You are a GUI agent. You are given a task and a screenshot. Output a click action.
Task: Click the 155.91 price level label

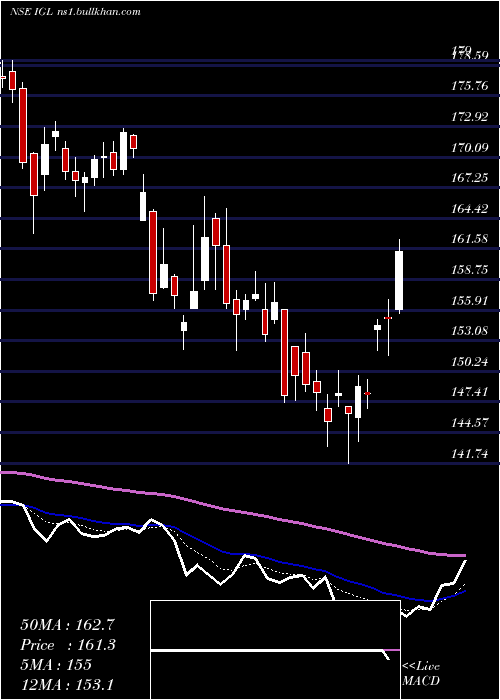coord(469,300)
